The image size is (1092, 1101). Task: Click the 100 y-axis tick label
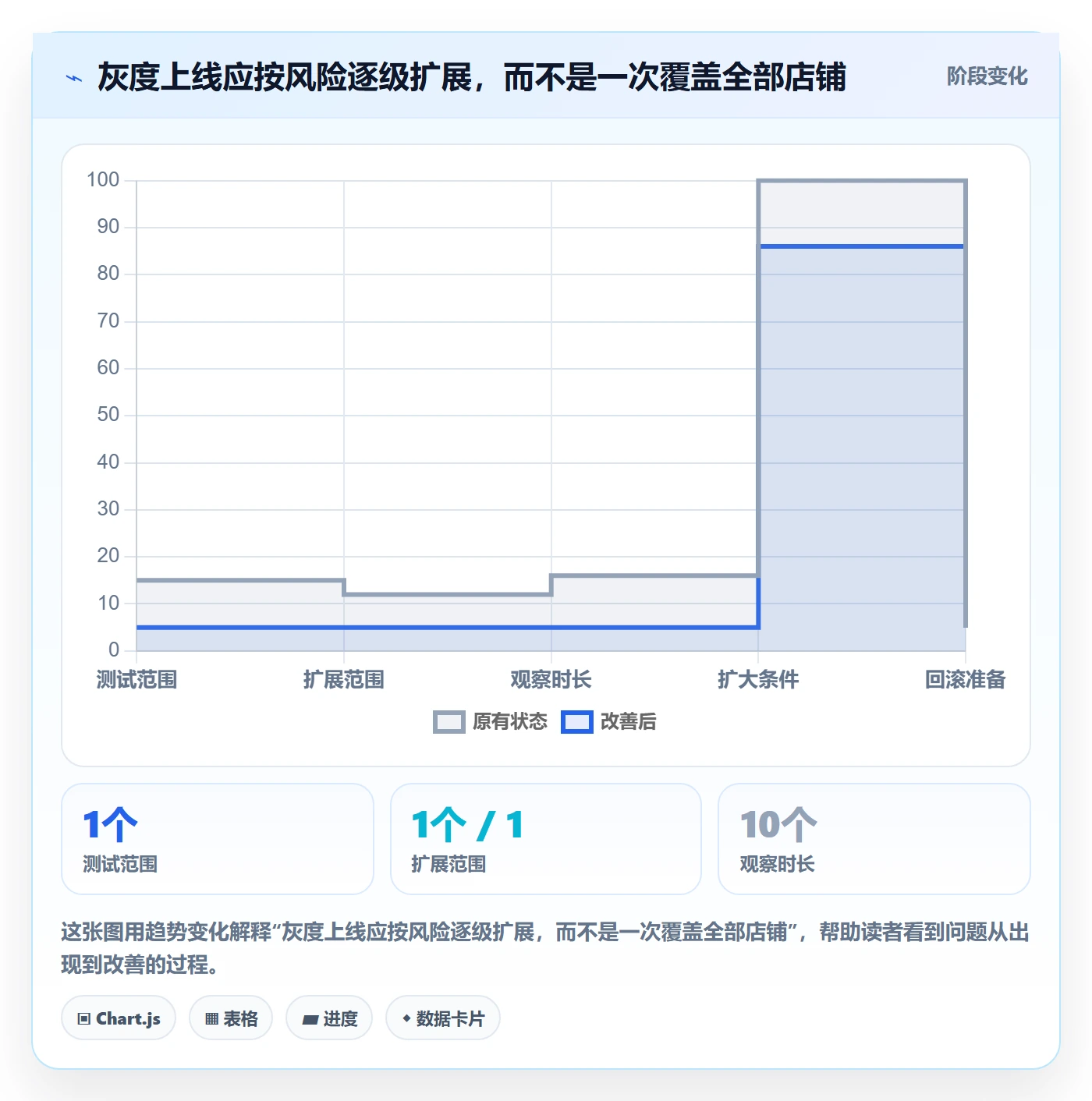click(x=103, y=180)
